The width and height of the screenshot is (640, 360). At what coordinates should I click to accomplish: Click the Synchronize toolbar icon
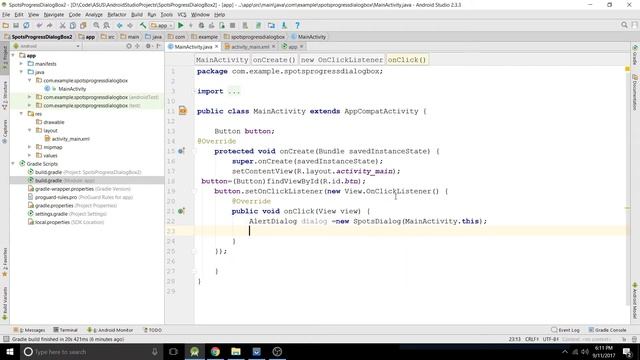tap(27, 25)
